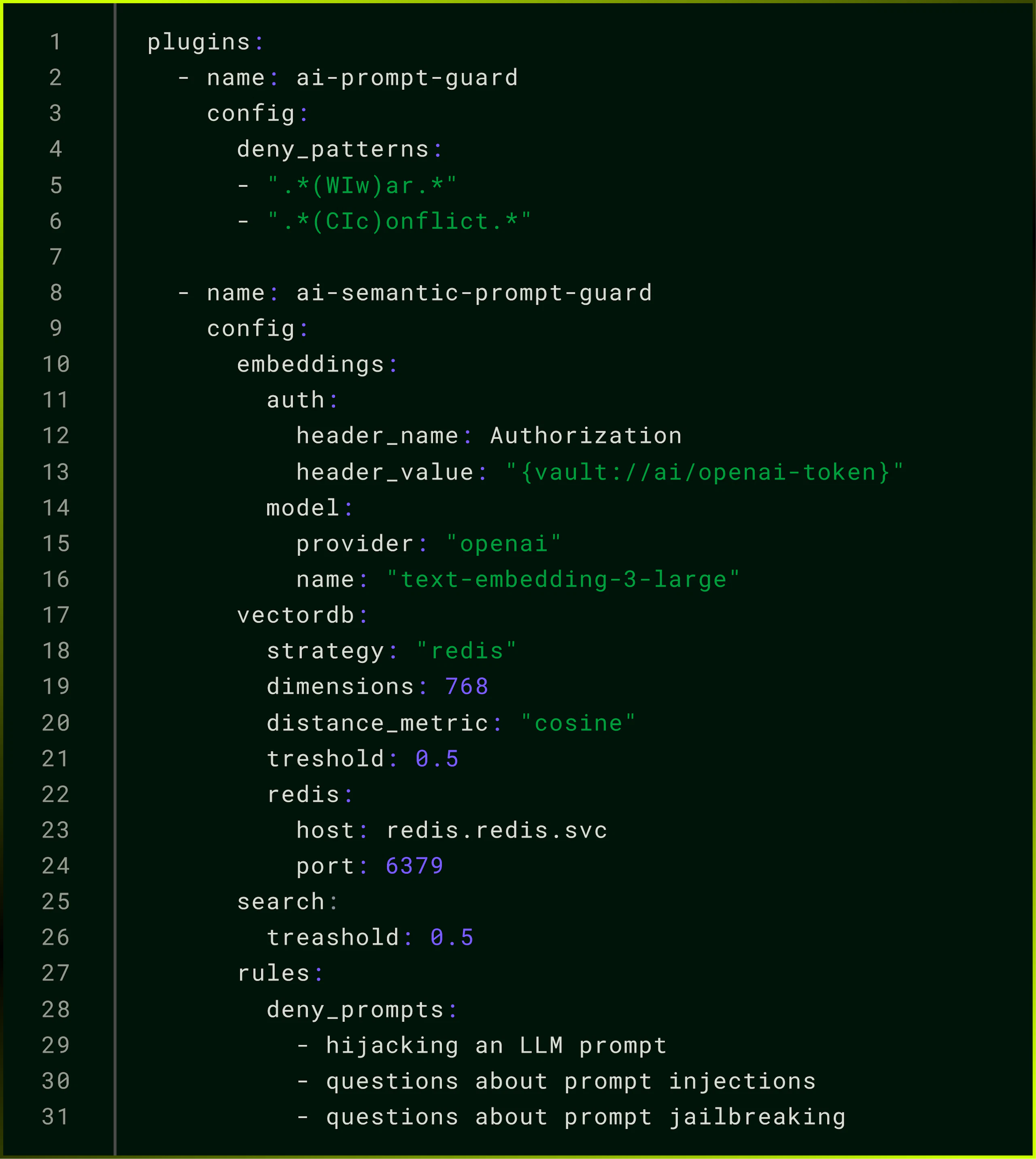Click line number 7 beside the empty line

[x=56, y=257]
